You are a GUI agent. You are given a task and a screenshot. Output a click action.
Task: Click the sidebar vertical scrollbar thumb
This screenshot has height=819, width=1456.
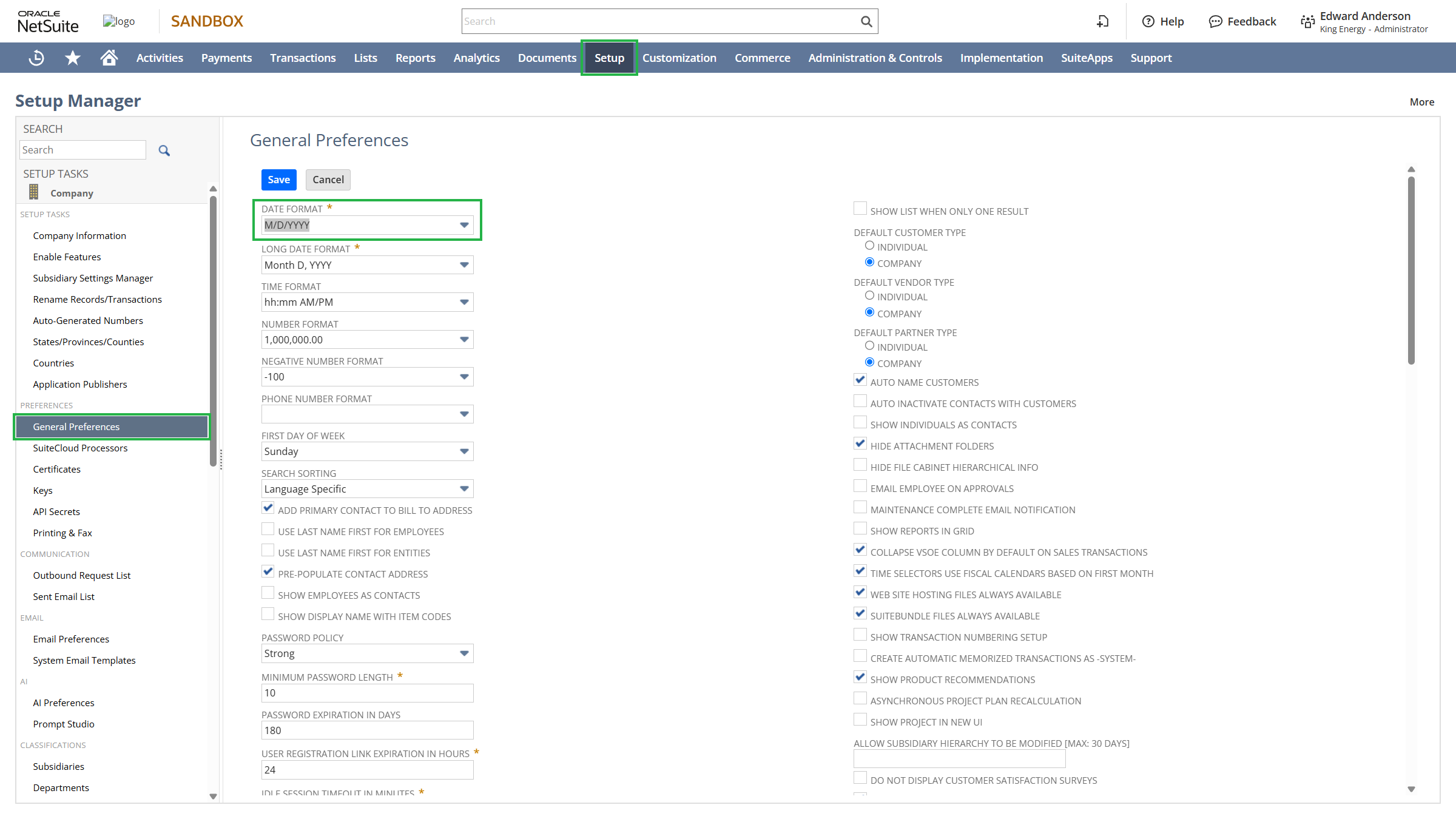click(x=213, y=331)
